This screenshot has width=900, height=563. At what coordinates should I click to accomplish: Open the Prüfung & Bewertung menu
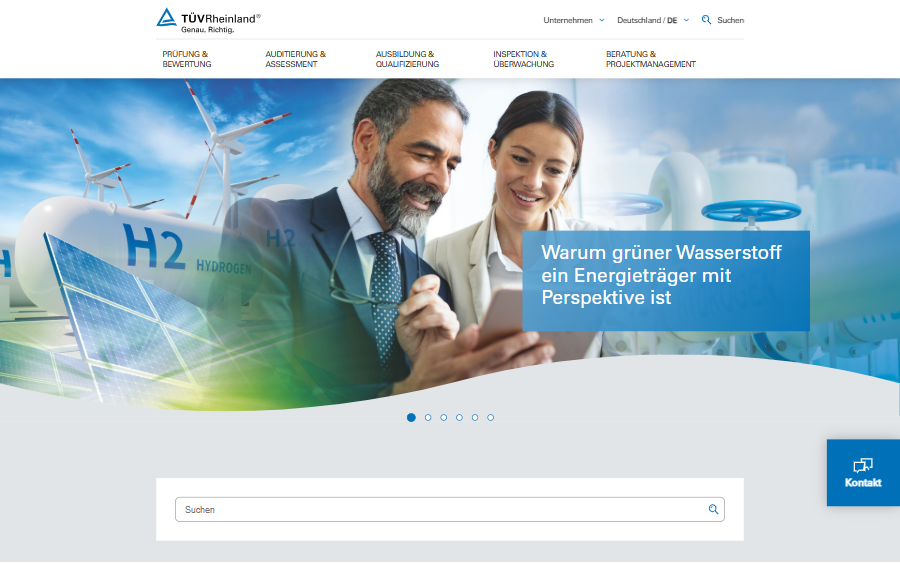click(187, 59)
